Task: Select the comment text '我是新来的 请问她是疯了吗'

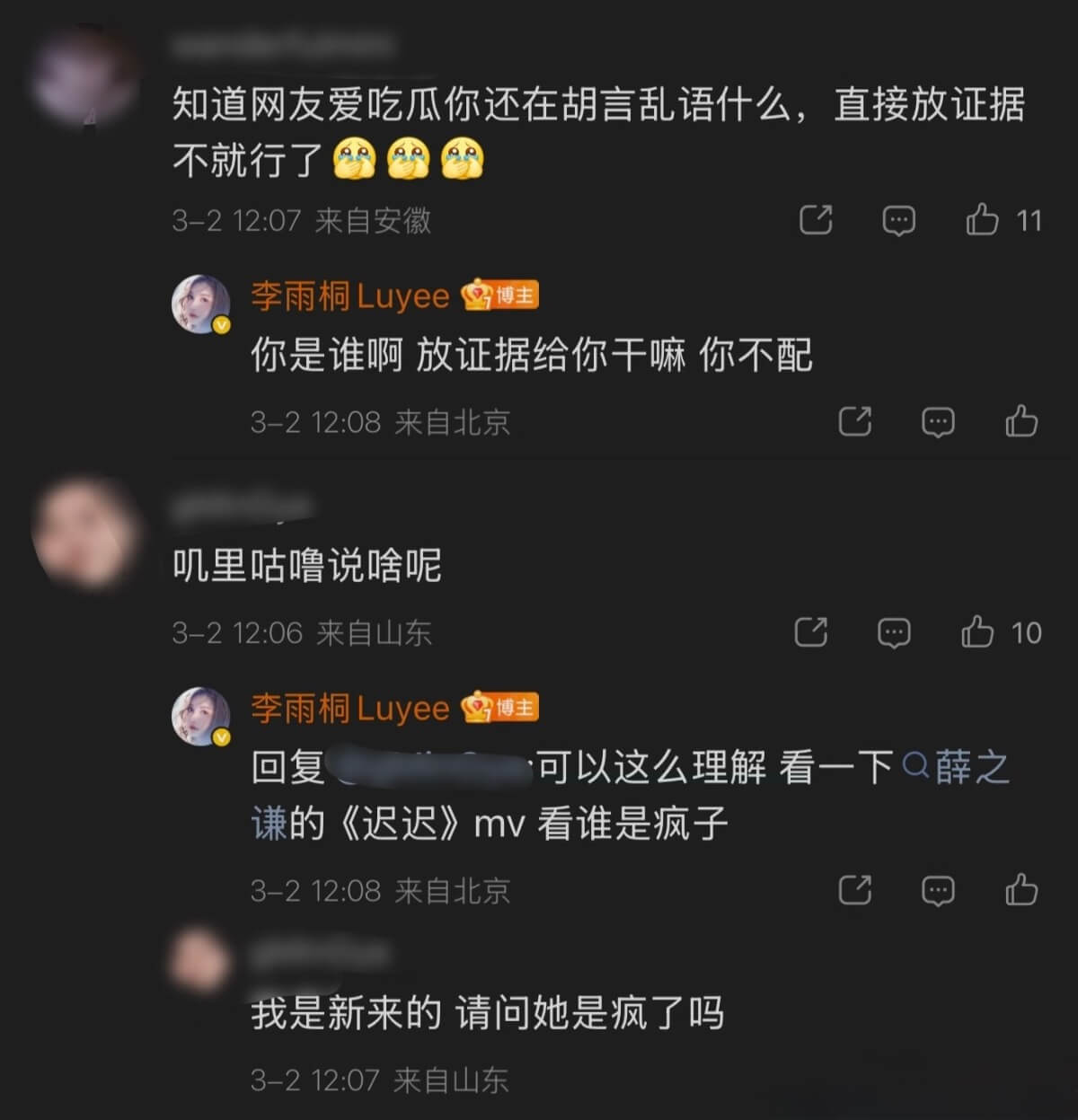Action: 488,1013
